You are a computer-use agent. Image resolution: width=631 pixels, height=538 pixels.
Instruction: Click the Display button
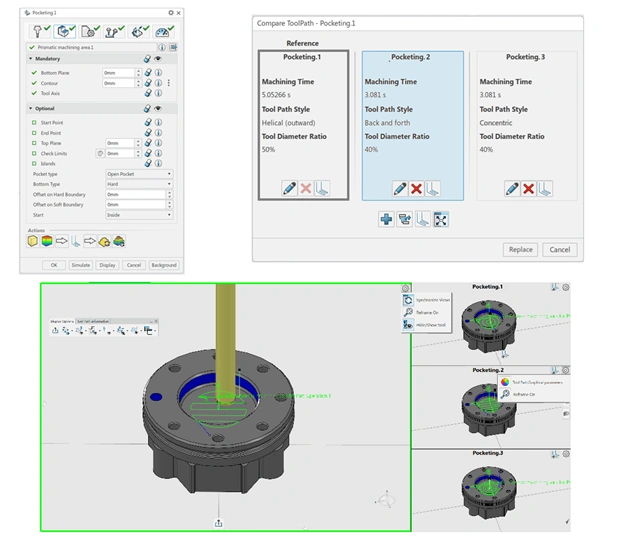[x=107, y=265]
